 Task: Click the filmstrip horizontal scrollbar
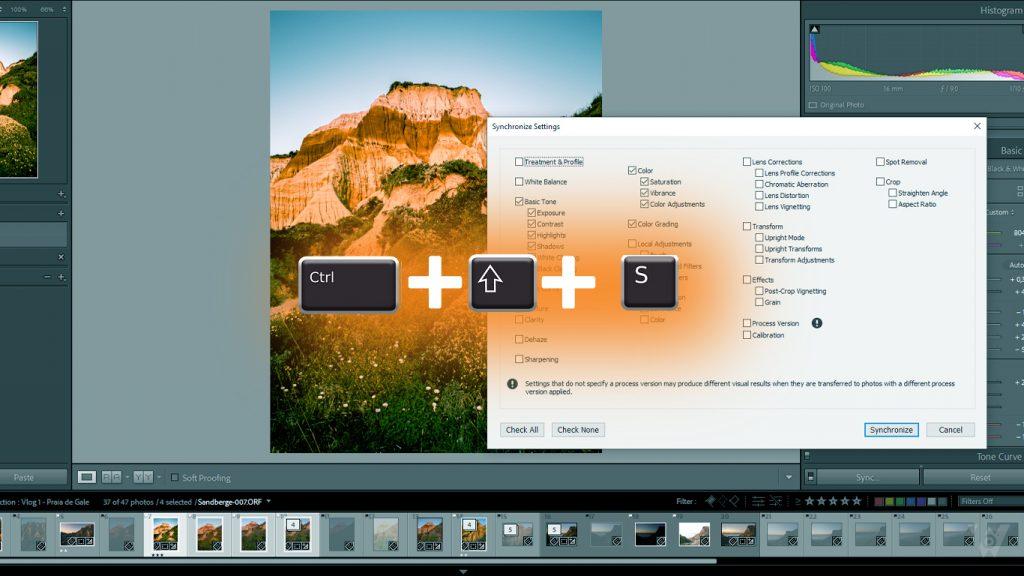point(358,560)
